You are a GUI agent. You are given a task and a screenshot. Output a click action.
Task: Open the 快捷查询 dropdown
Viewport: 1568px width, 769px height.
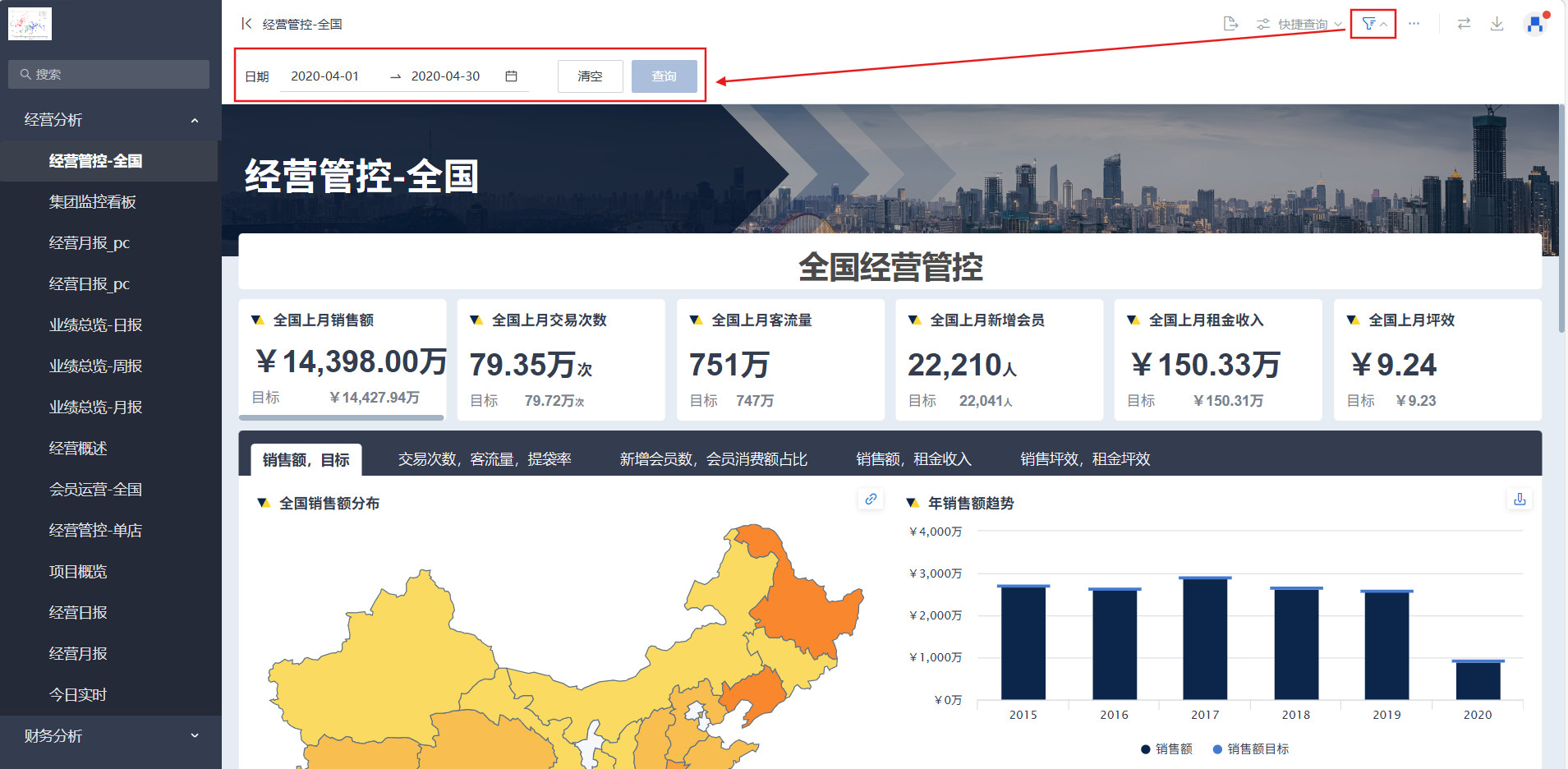tap(1302, 24)
